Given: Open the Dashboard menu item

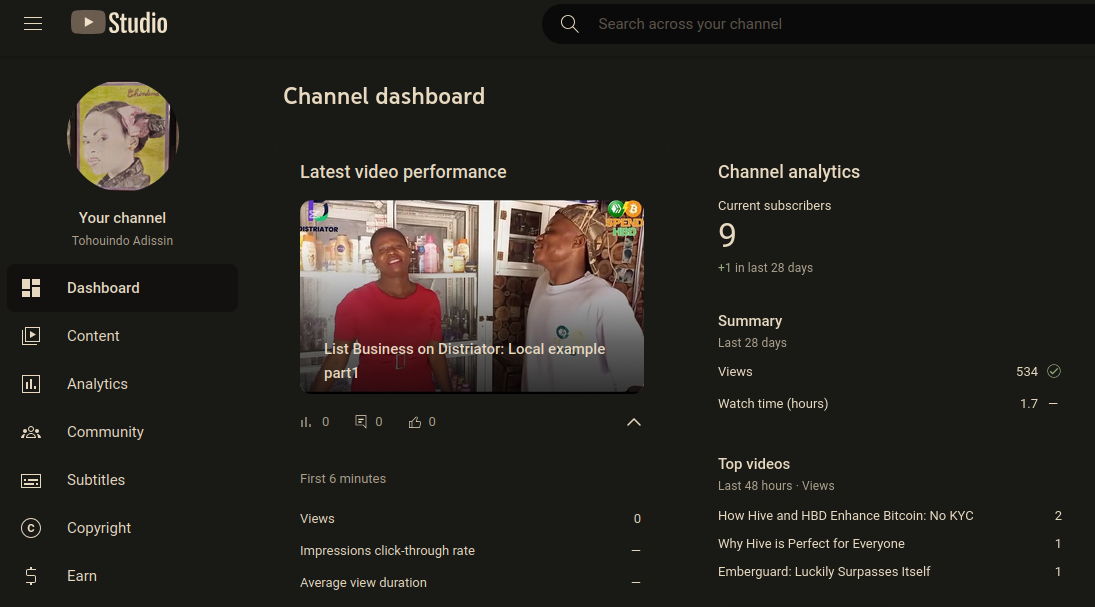Looking at the screenshot, I should 122,288.
